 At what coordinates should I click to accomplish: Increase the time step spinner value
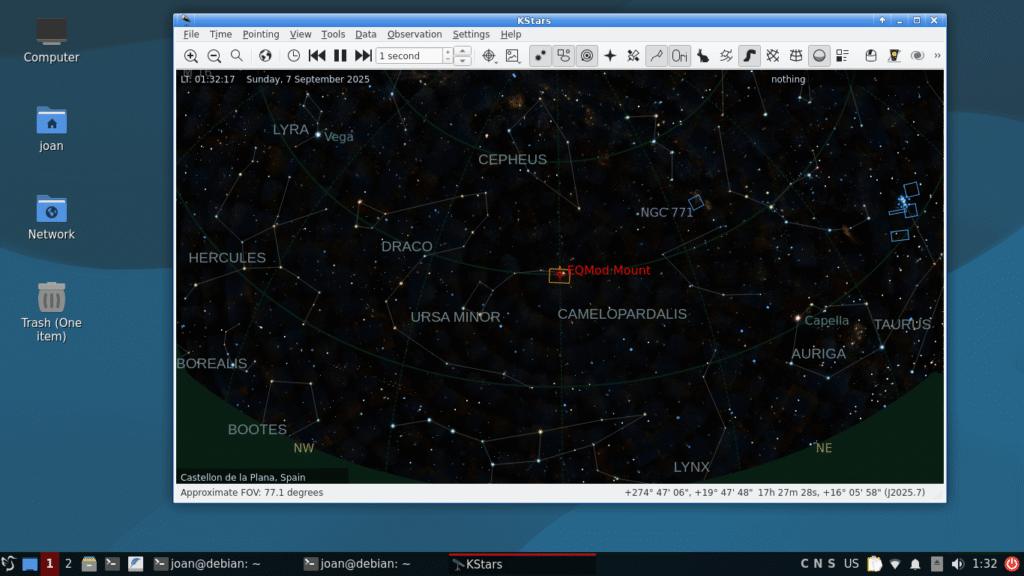[462, 51]
